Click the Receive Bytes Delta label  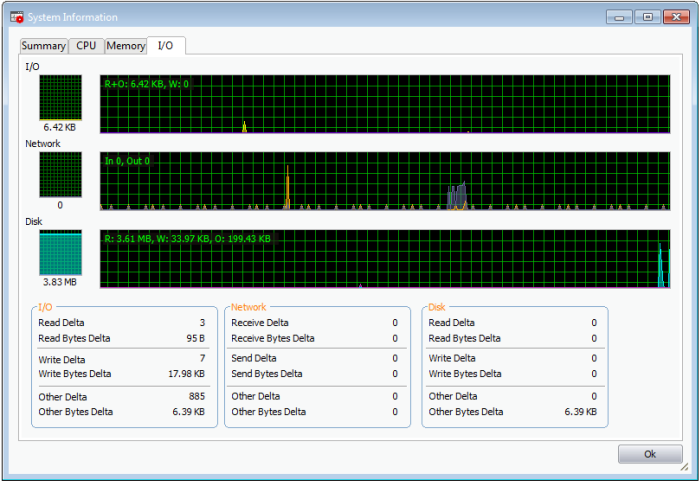[x=273, y=338]
